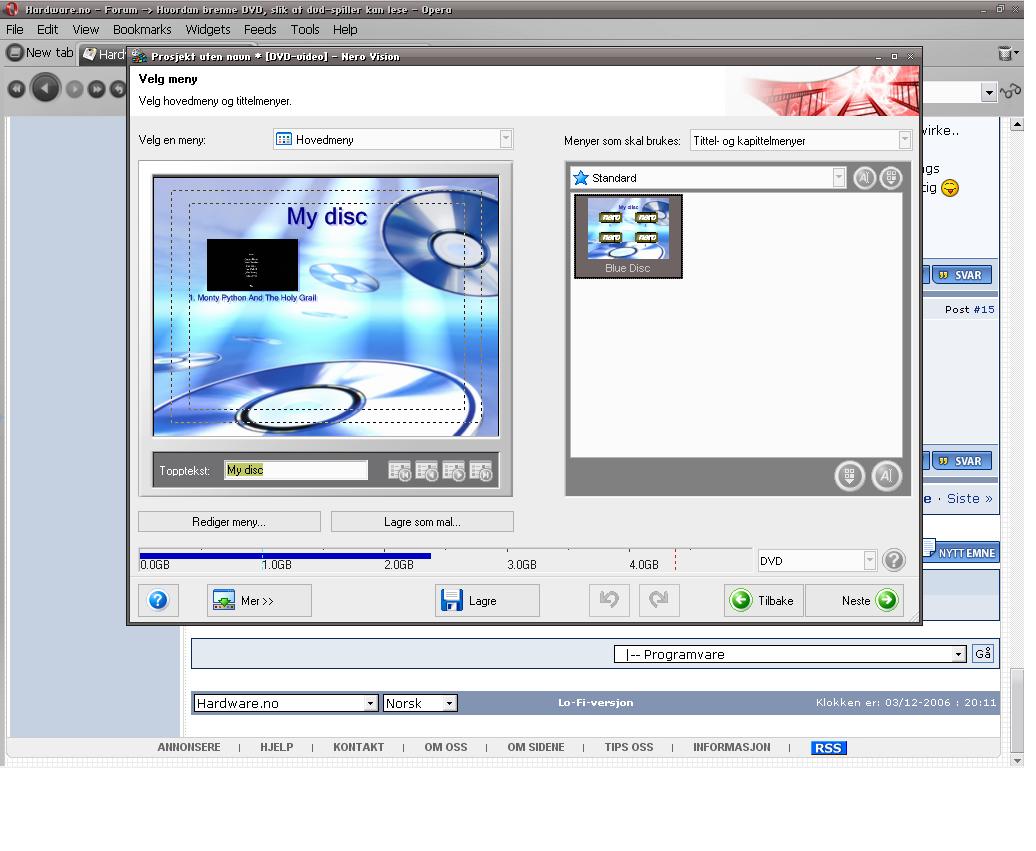Click round grid icon beside Standard dropdown
This screenshot has height=851, width=1036.
coord(891,178)
